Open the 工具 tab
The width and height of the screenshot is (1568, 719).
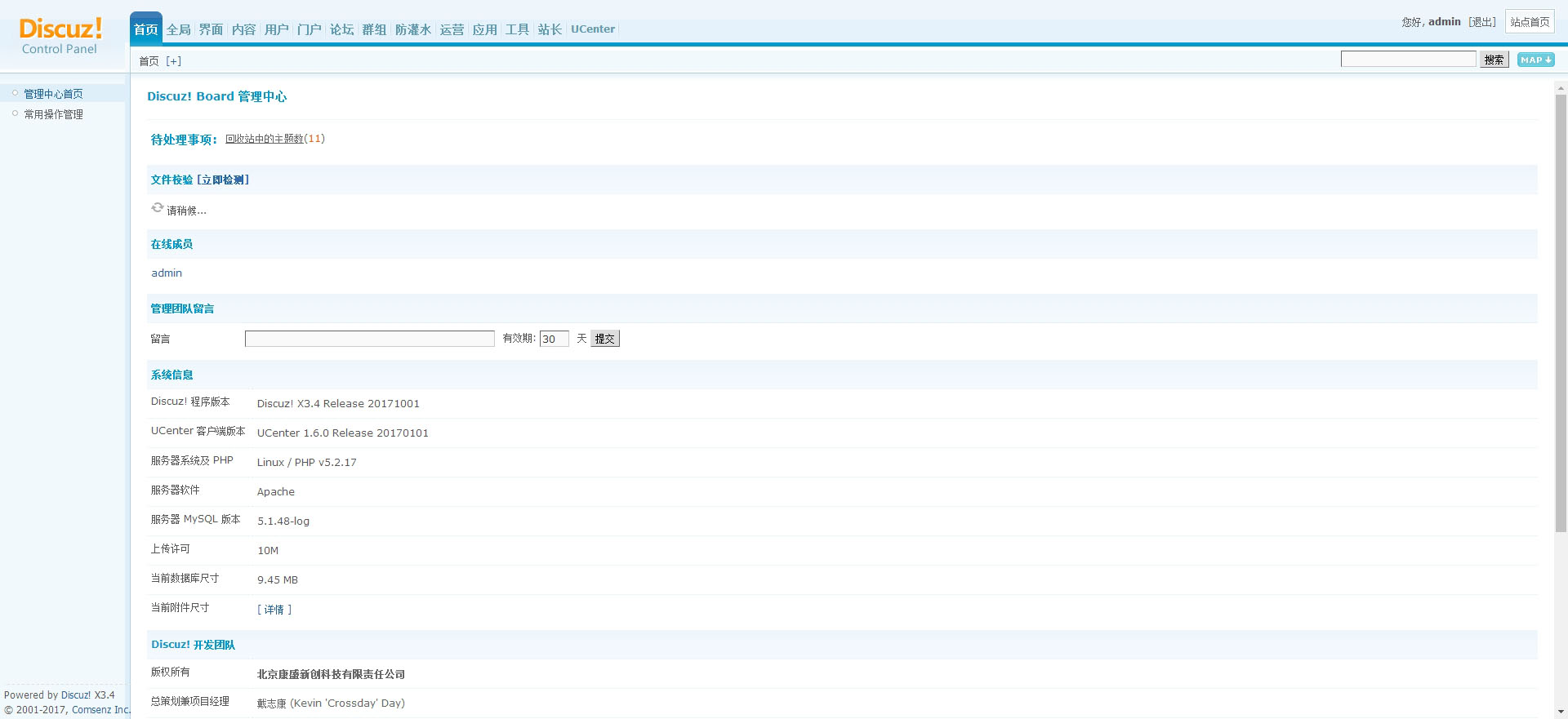(518, 29)
